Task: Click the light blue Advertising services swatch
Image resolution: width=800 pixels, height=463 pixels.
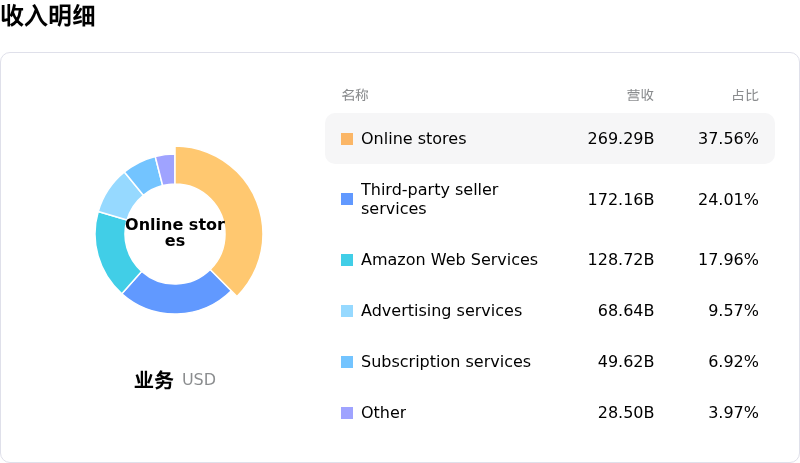Action: tap(347, 311)
